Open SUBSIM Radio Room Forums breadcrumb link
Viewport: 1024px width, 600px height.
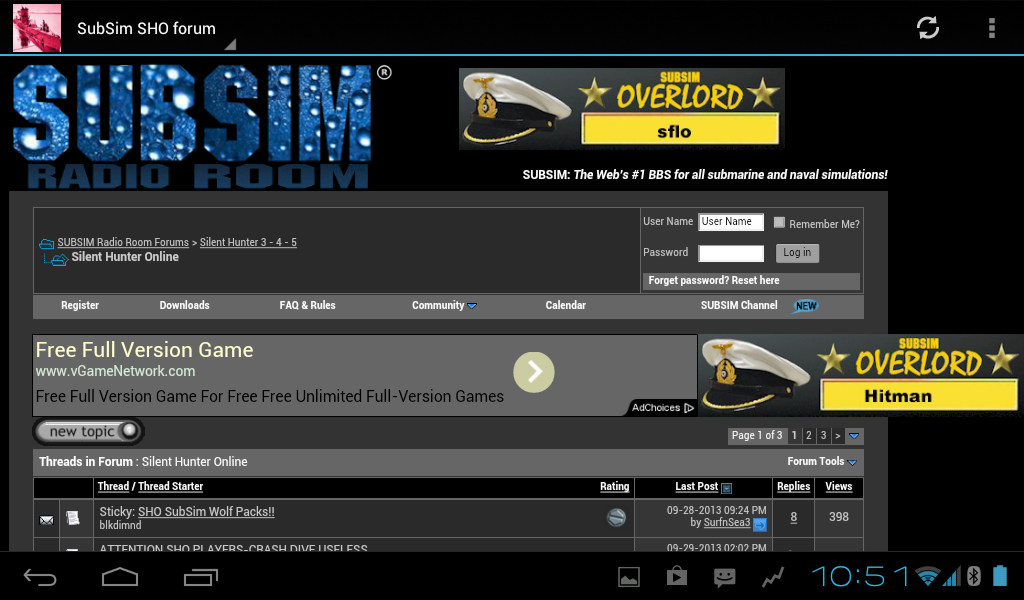(123, 242)
